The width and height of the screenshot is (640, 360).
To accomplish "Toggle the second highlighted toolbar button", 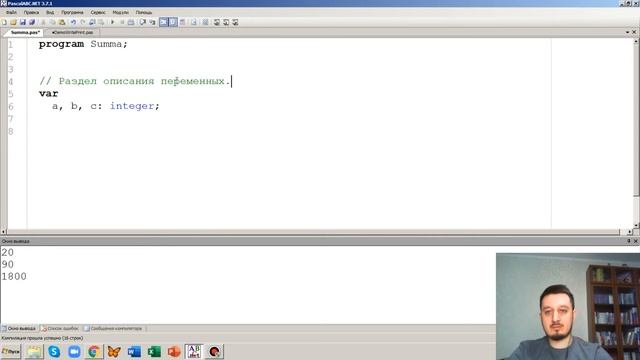I will tap(173, 22).
